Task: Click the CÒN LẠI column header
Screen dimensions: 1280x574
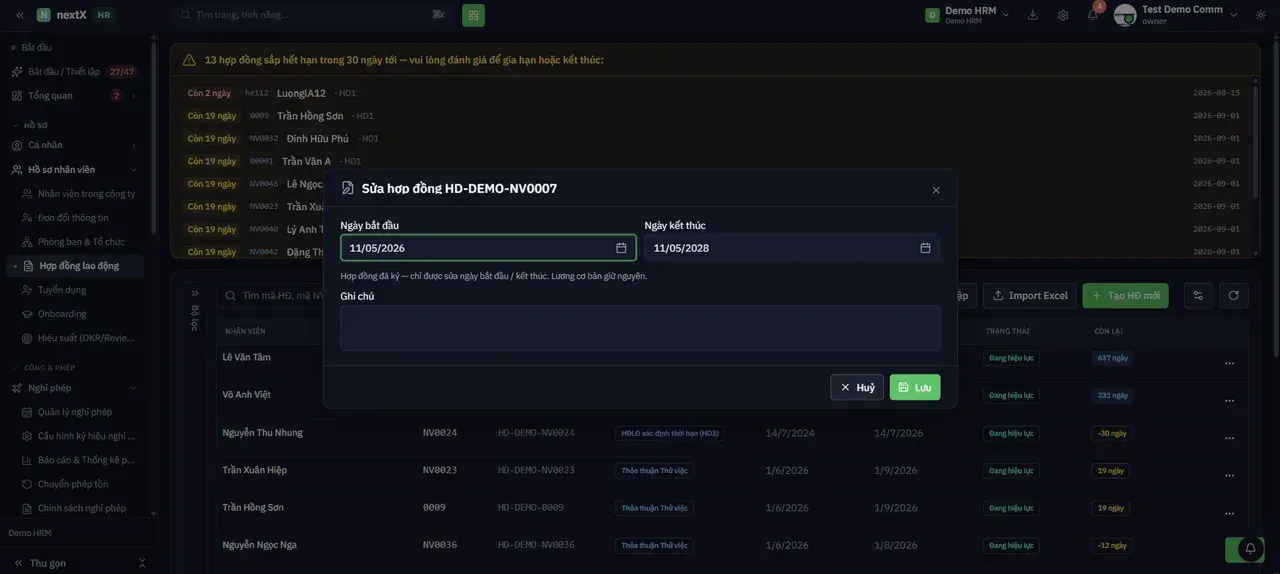Action: tap(1108, 331)
